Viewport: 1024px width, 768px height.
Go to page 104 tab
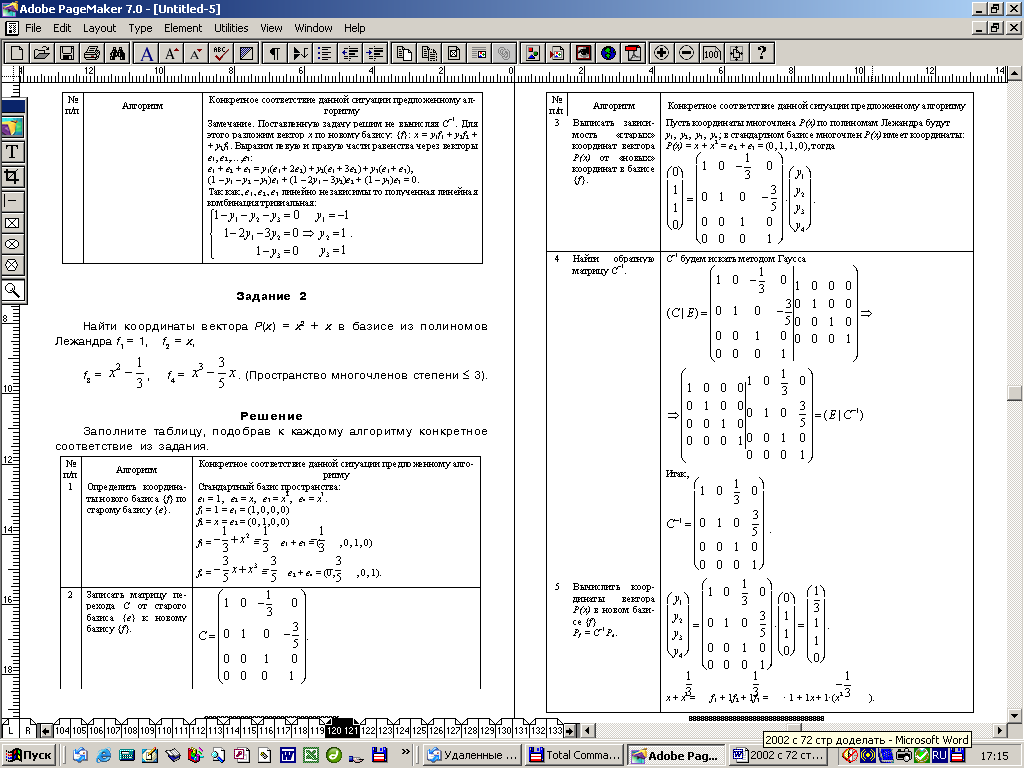point(62,730)
